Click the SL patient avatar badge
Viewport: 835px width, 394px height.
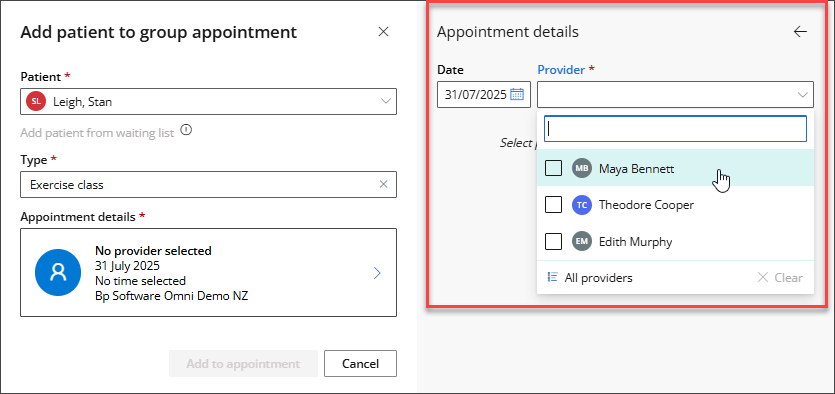point(36,101)
